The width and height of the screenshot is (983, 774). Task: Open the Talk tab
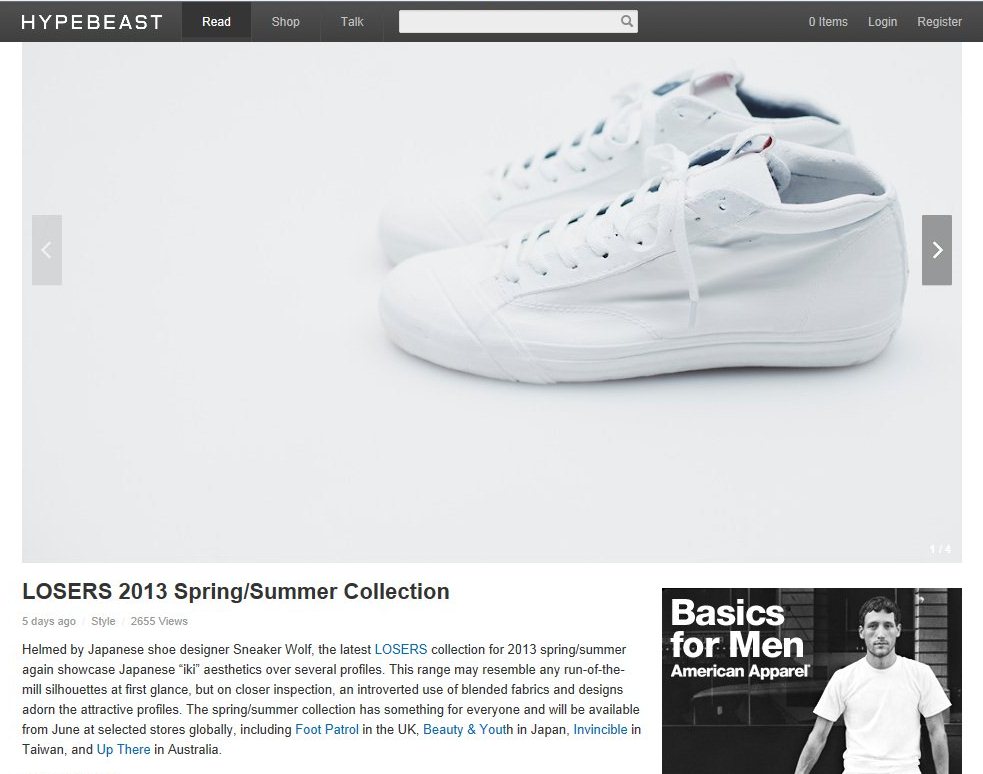(x=352, y=21)
